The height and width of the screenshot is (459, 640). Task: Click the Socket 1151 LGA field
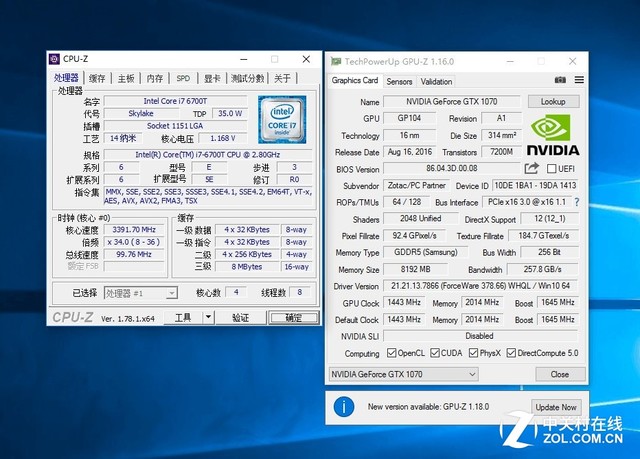click(176, 126)
